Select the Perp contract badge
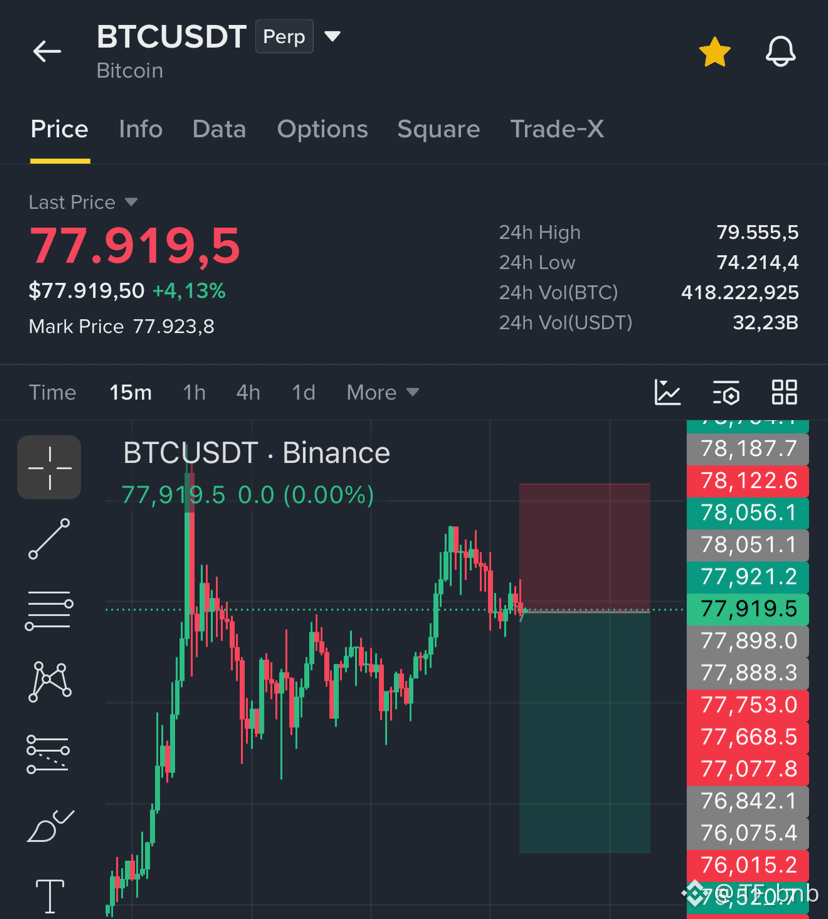This screenshot has width=828, height=919. tap(284, 36)
